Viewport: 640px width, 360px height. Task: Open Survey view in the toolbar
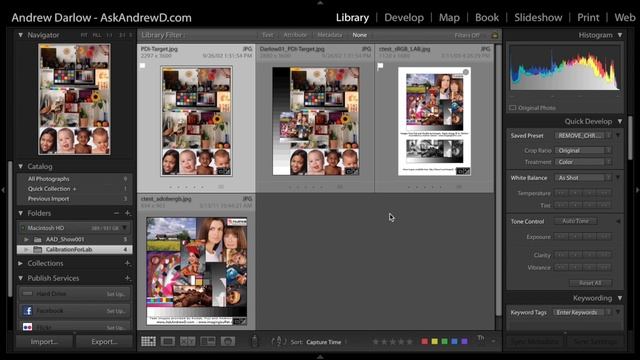(x=208, y=341)
